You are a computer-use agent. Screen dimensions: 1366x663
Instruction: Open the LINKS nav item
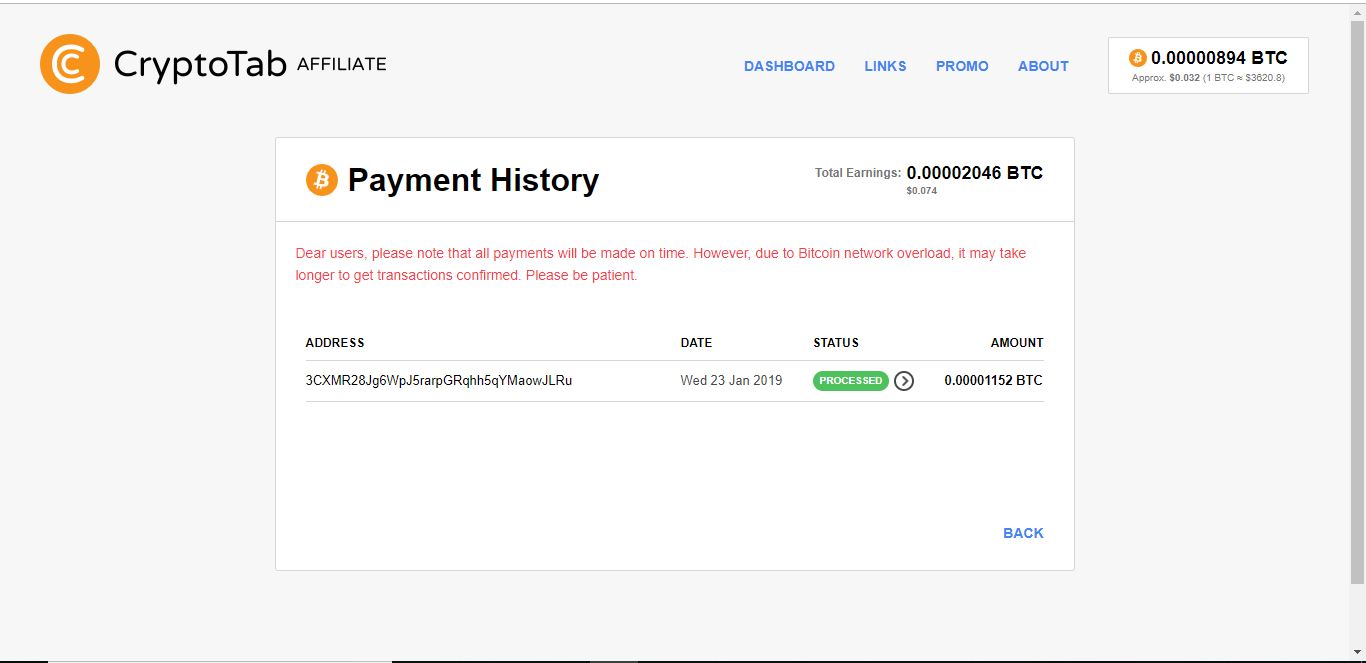click(x=885, y=66)
